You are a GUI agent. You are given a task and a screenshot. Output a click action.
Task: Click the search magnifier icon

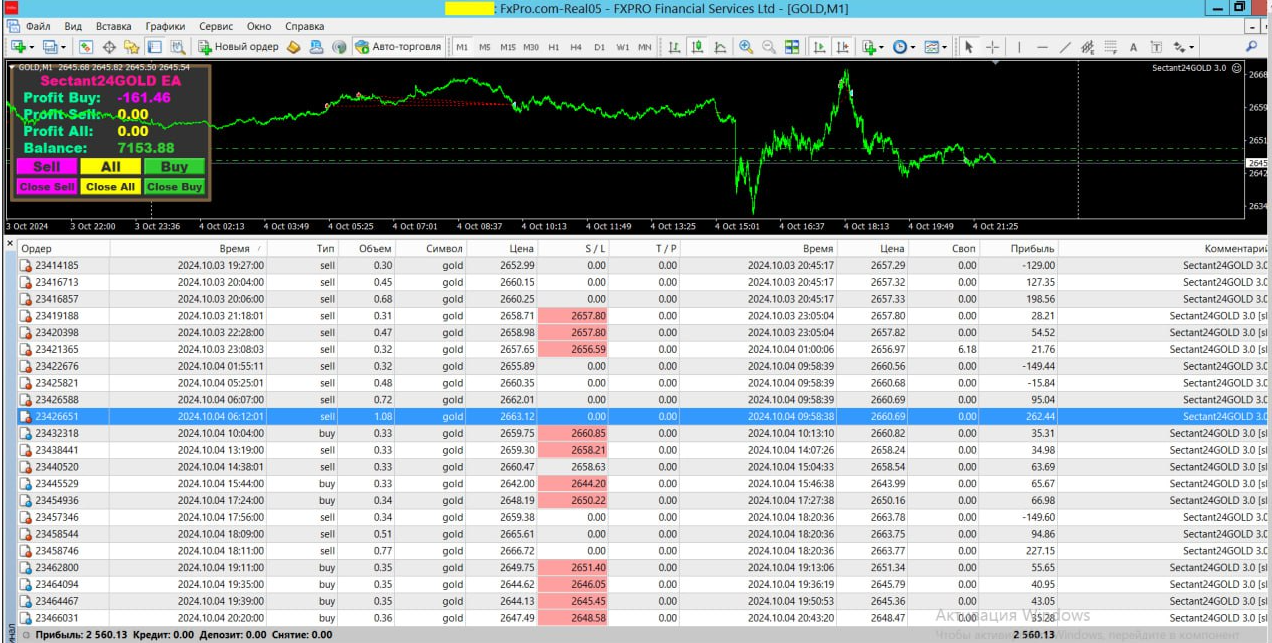click(x=1251, y=47)
